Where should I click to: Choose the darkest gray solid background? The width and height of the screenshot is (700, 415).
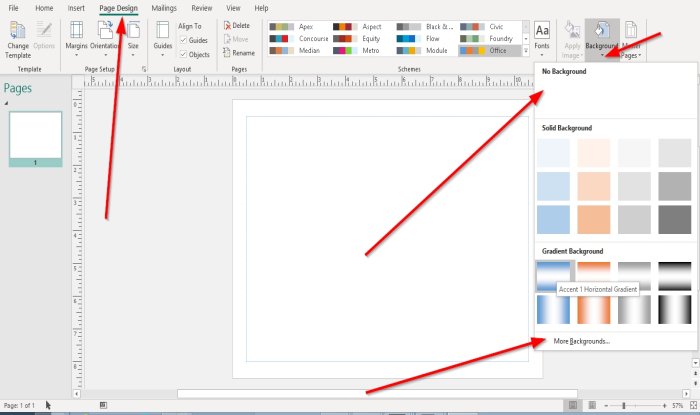(675, 220)
